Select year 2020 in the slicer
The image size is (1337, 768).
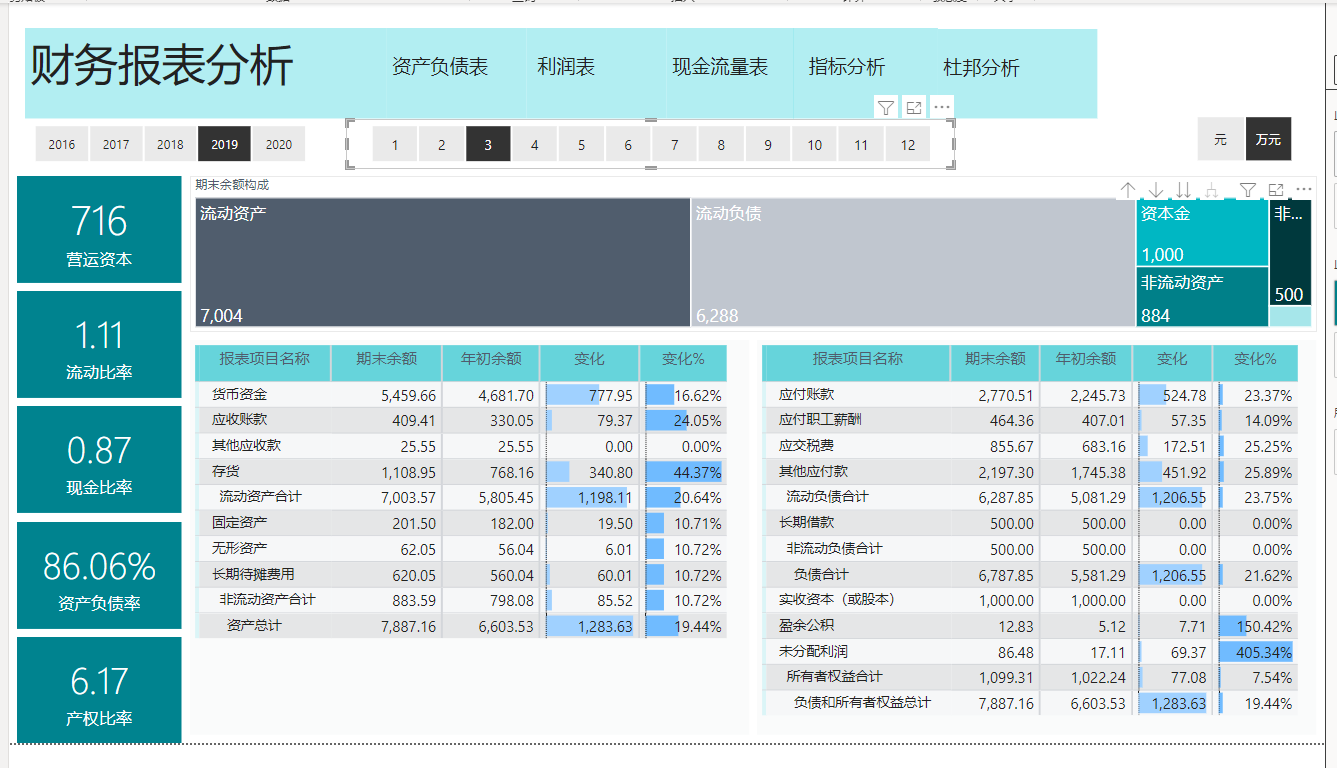[279, 144]
